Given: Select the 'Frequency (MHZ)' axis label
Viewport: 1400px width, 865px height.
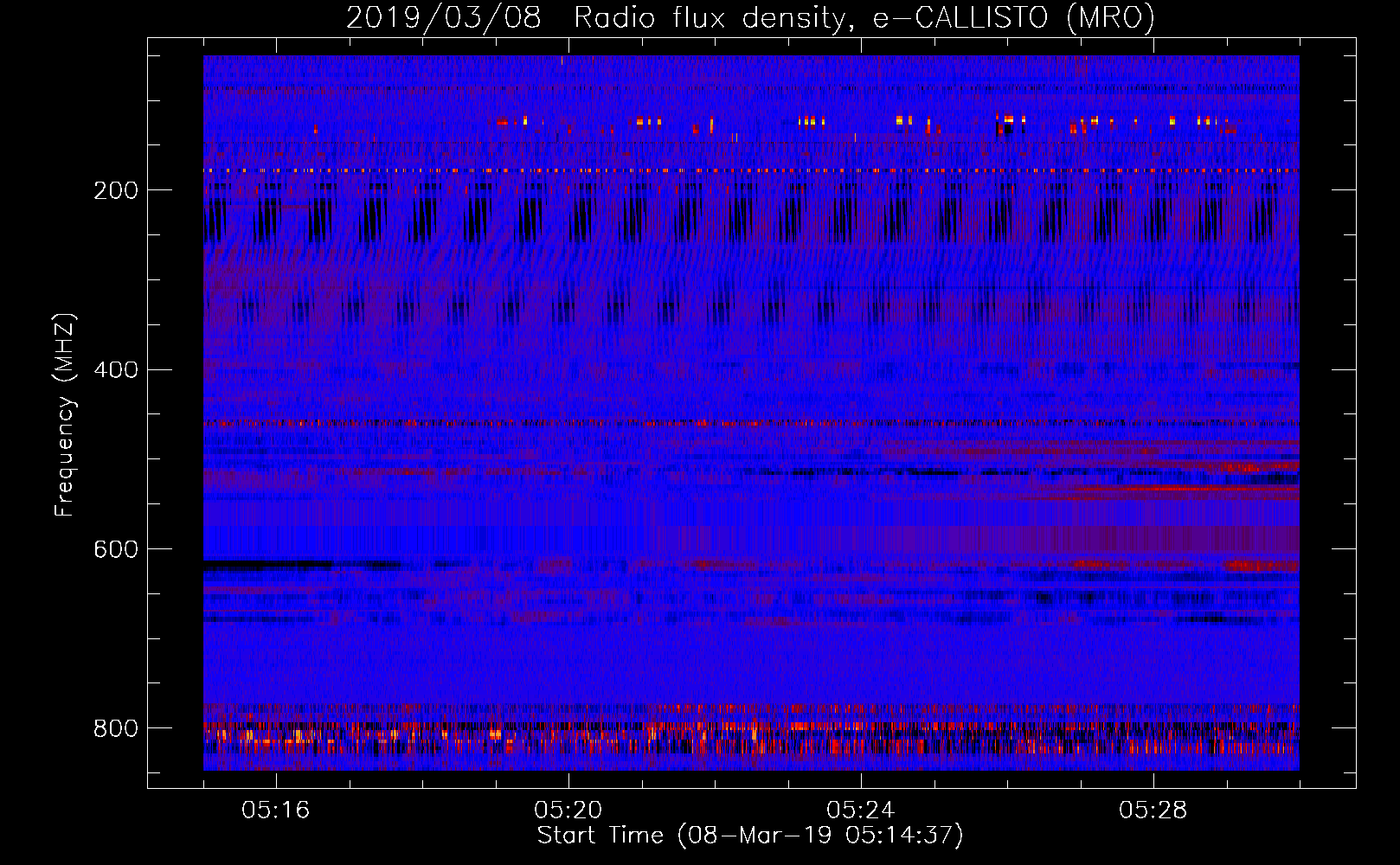Looking at the screenshot, I should point(65,415).
